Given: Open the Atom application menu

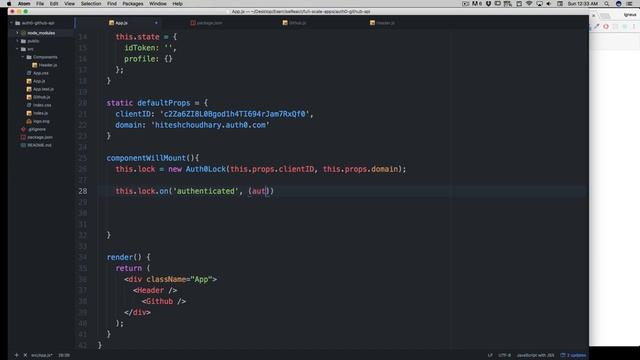Looking at the screenshot, I should [24, 4].
